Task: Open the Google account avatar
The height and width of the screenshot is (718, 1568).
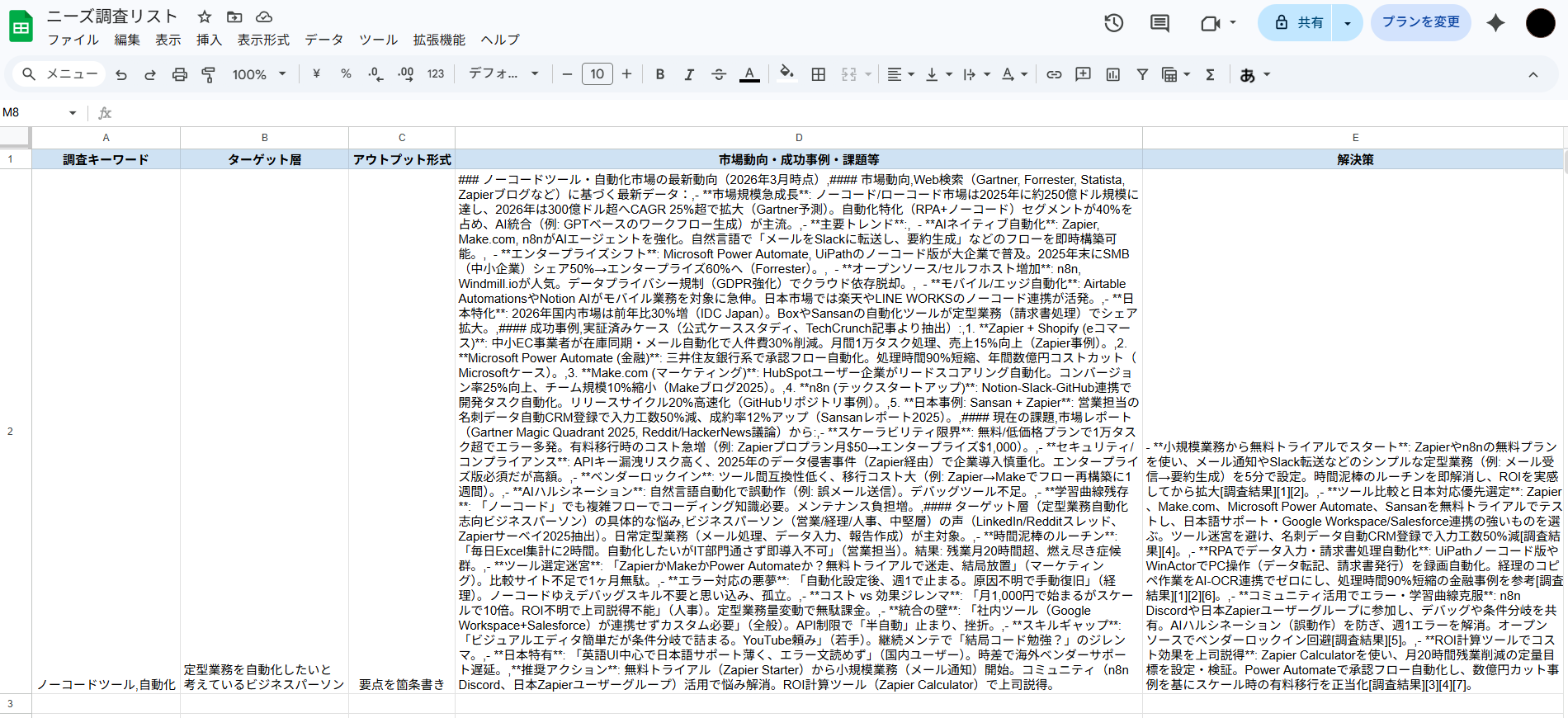Action: point(1540,23)
